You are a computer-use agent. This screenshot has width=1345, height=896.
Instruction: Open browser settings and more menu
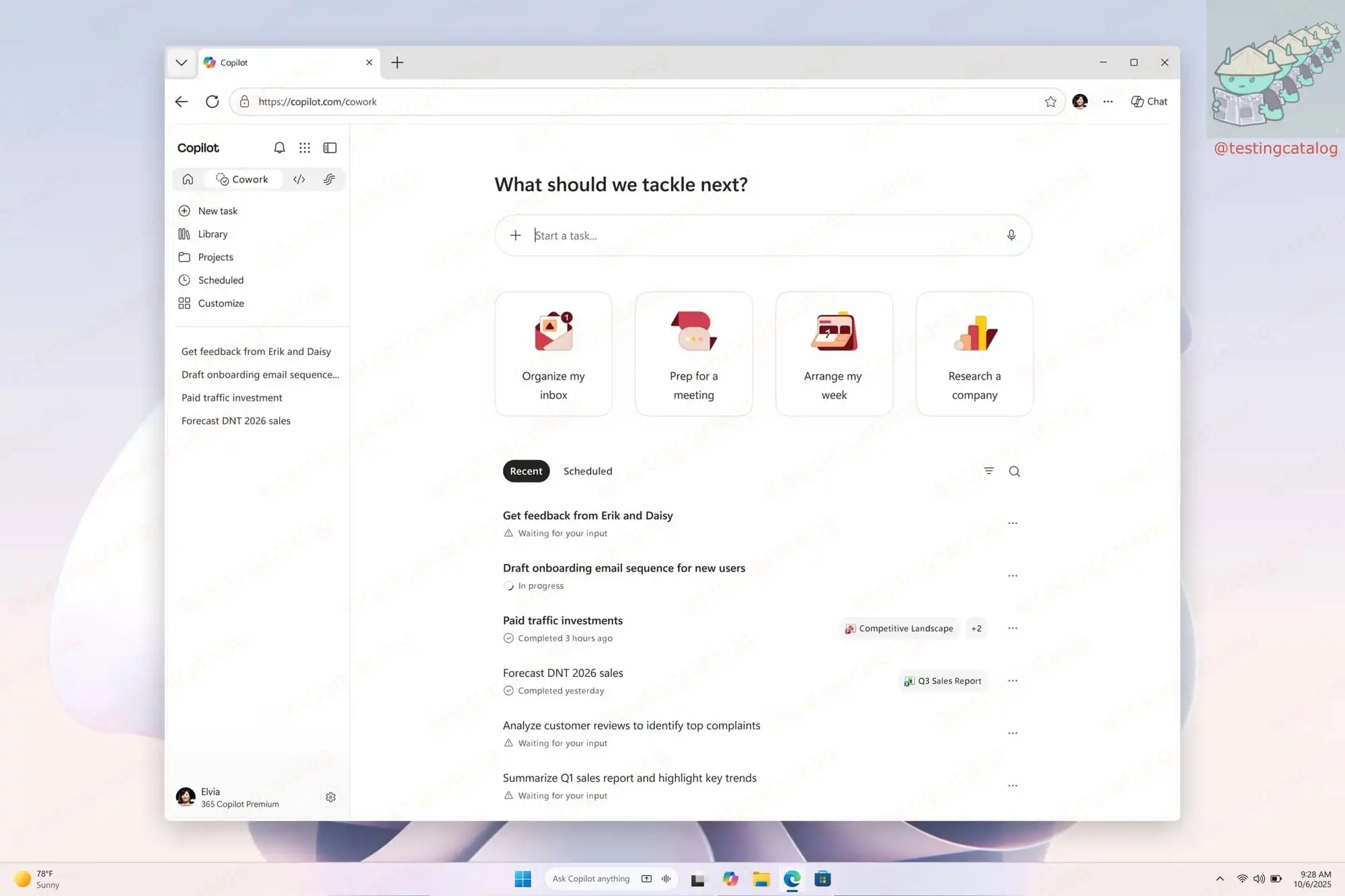(x=1108, y=101)
